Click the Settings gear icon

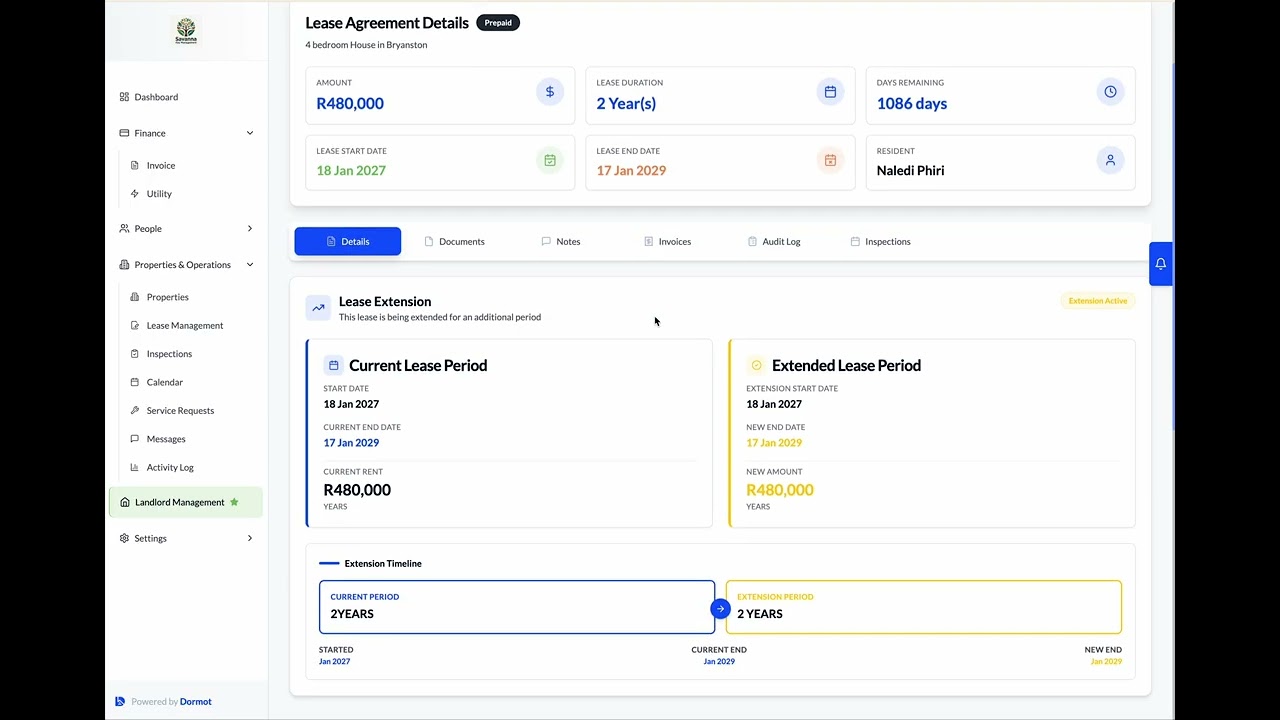click(124, 538)
